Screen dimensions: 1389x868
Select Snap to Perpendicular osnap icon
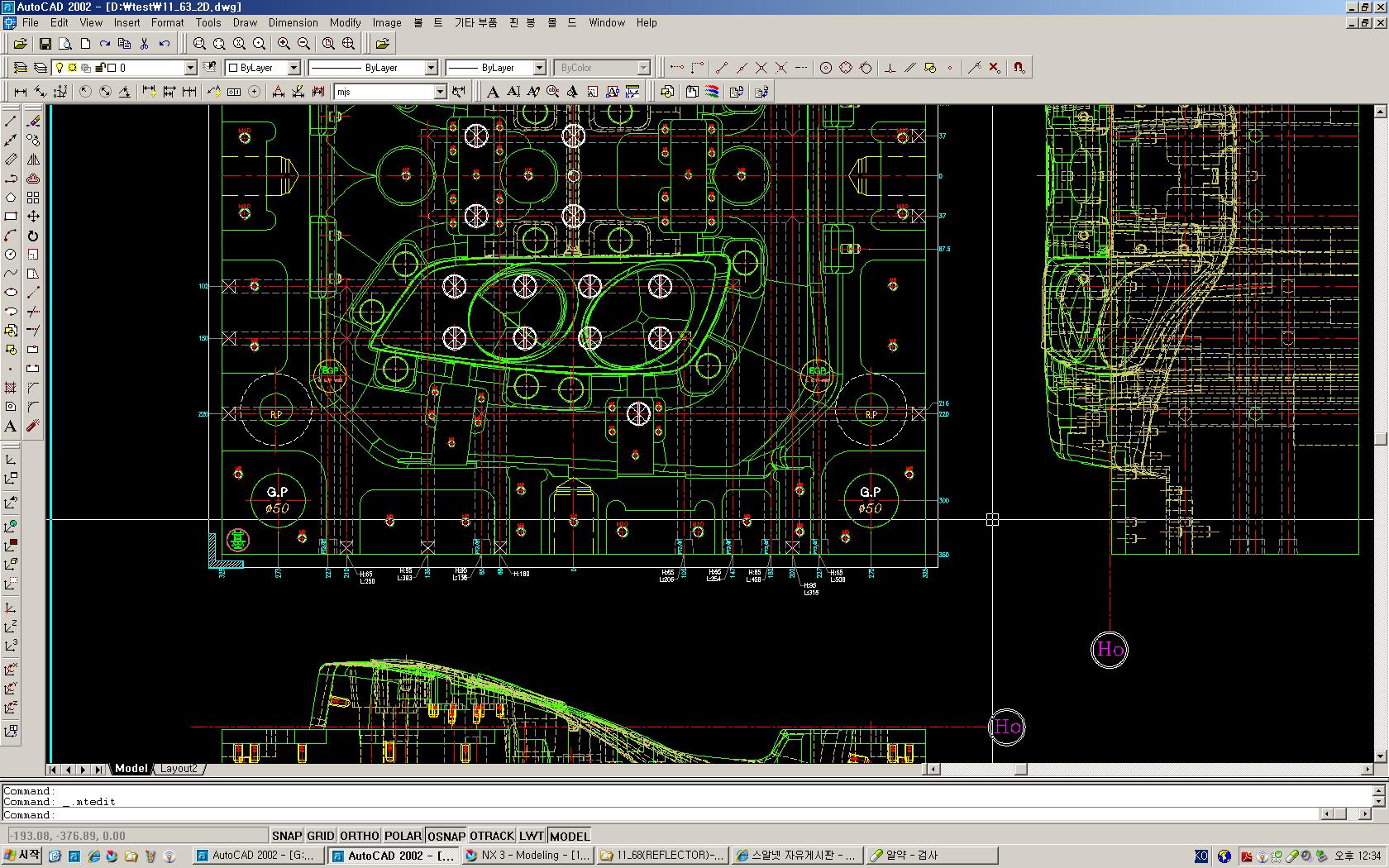click(x=890, y=67)
